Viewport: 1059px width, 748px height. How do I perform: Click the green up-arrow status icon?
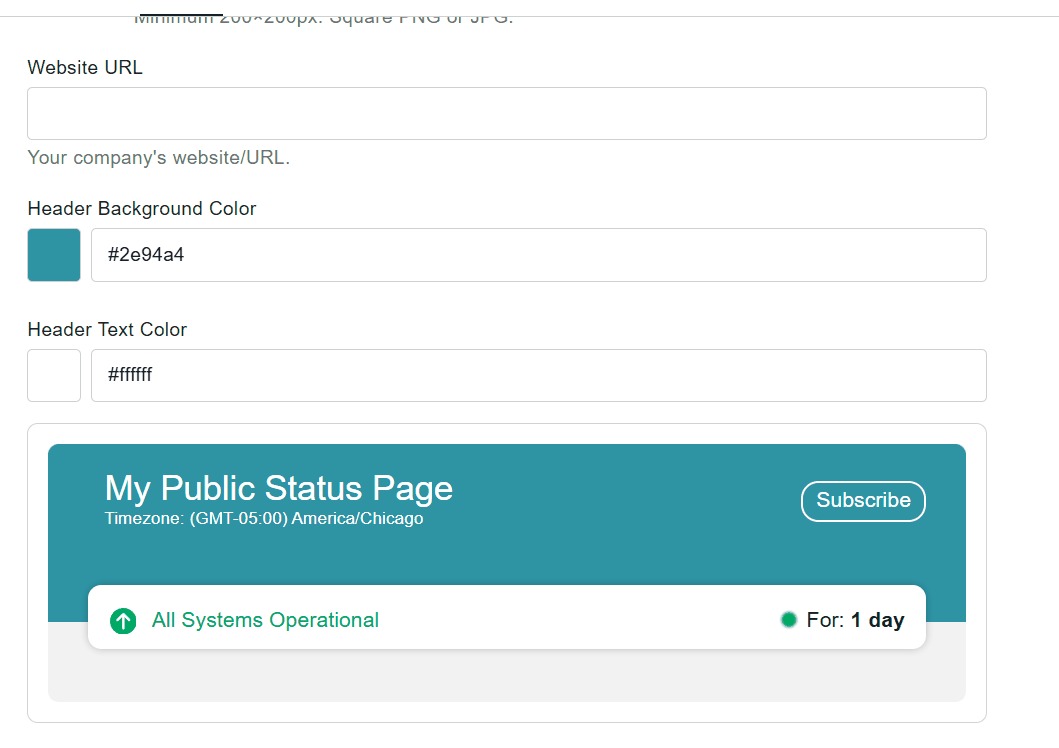[123, 620]
